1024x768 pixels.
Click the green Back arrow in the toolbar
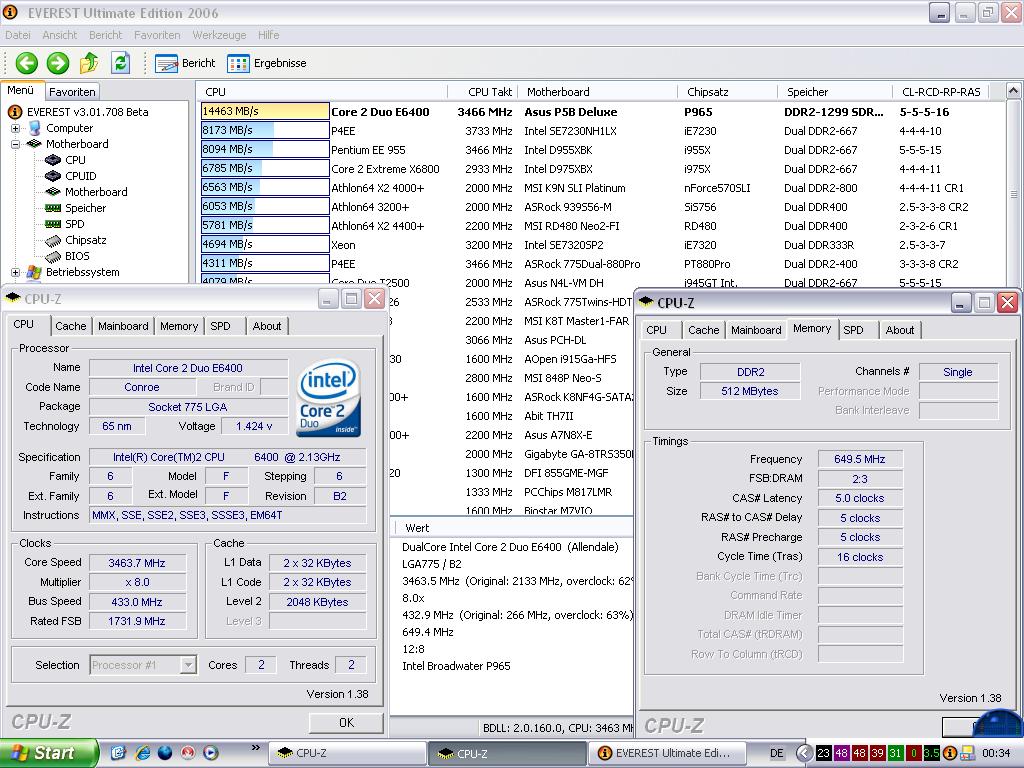coord(26,63)
